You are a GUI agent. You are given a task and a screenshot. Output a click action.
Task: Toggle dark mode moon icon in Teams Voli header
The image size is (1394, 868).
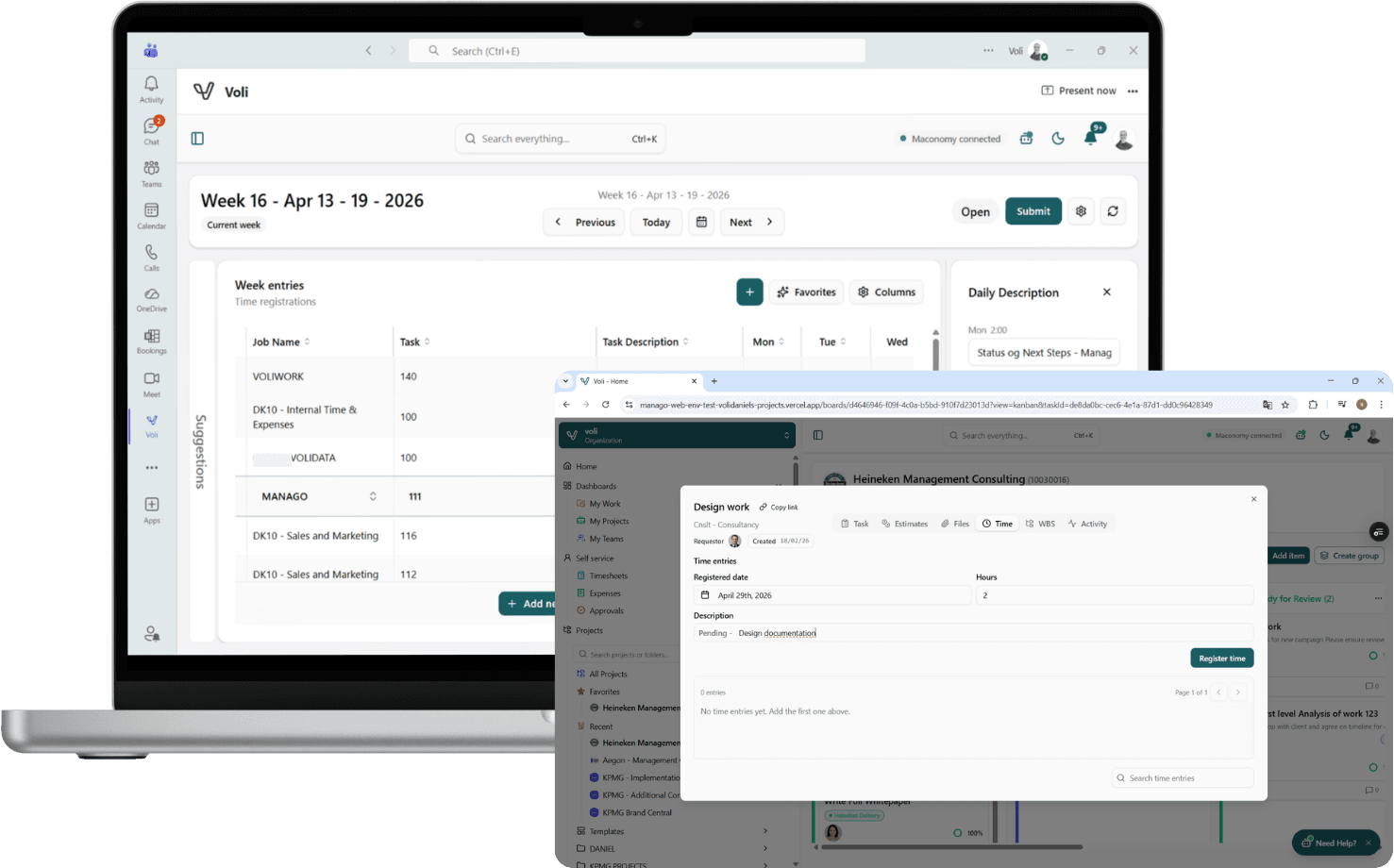pos(1058,139)
